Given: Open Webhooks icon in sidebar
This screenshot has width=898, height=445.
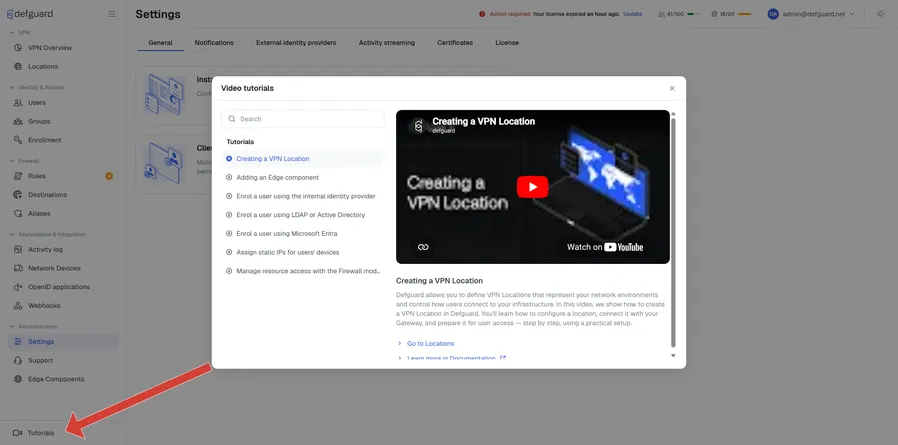Looking at the screenshot, I should [x=18, y=306].
